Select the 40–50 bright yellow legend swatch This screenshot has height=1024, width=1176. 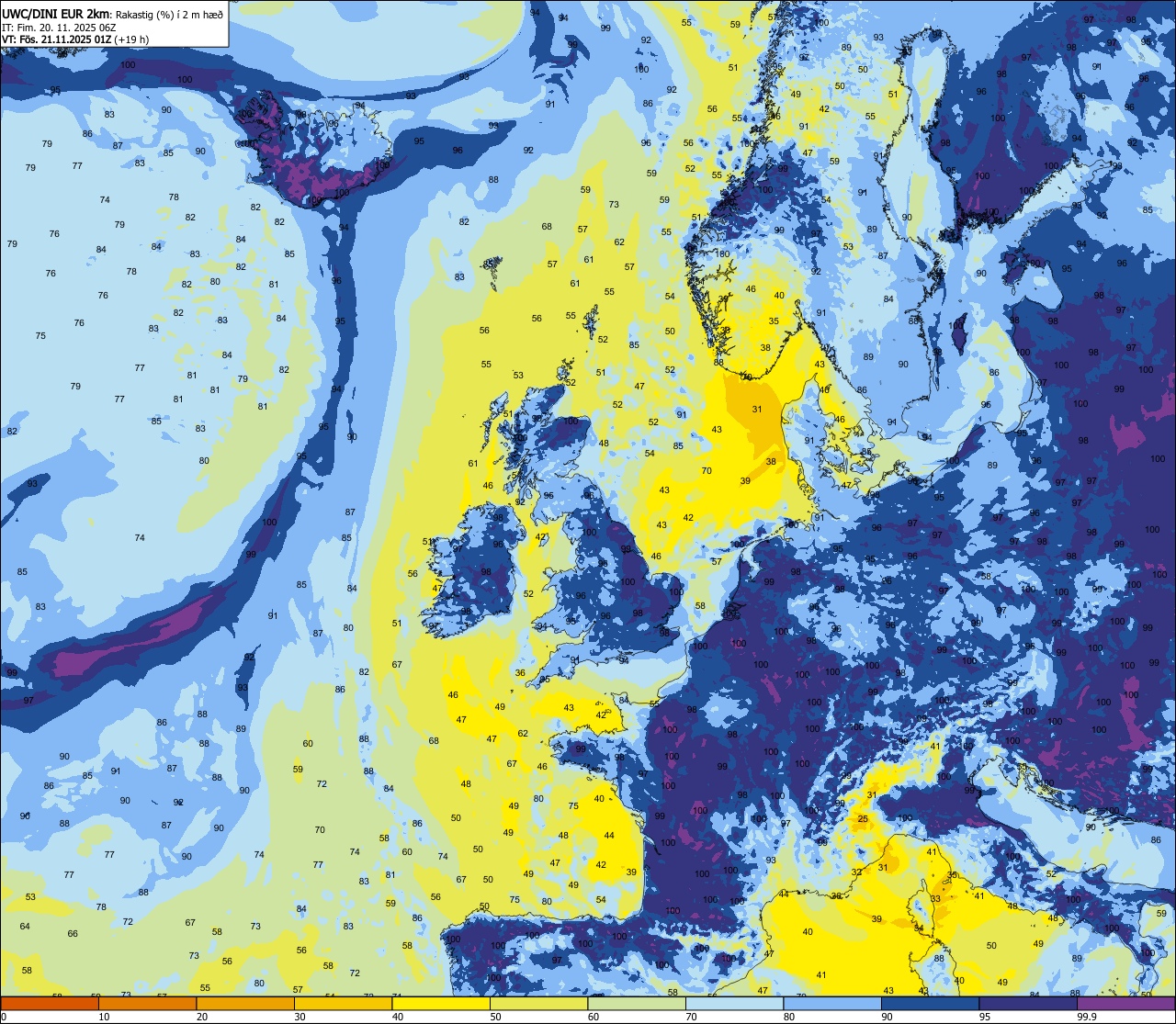point(441,1003)
